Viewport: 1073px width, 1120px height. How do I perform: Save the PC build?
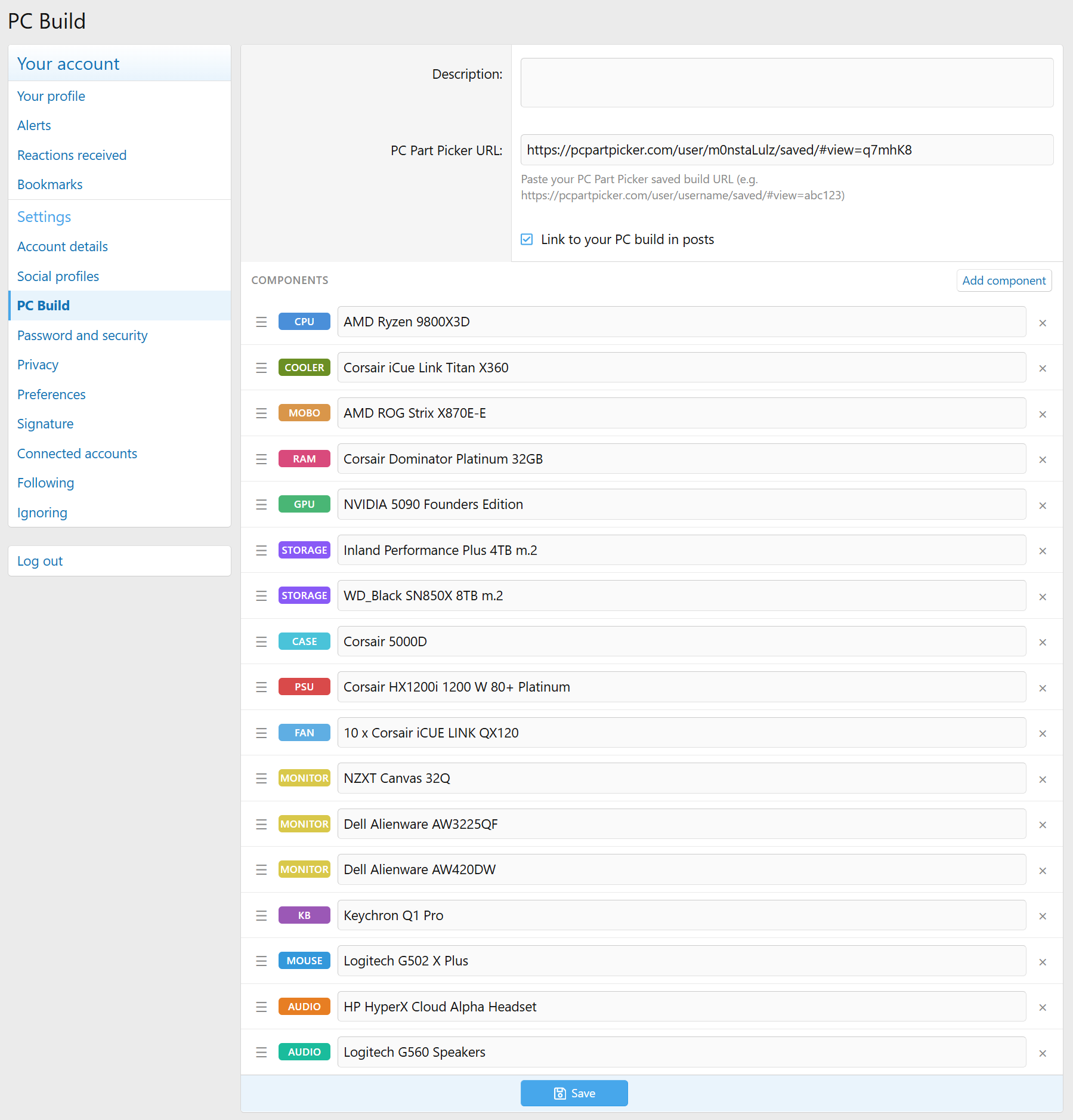pyautogui.click(x=574, y=1093)
